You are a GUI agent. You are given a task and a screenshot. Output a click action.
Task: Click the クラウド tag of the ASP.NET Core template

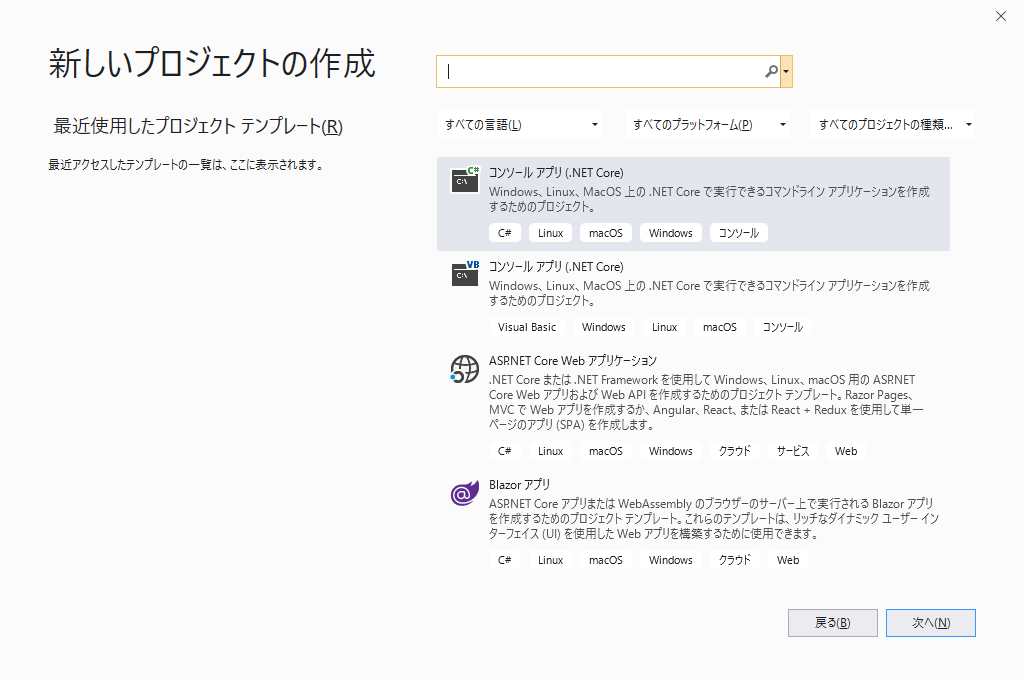[x=735, y=451]
